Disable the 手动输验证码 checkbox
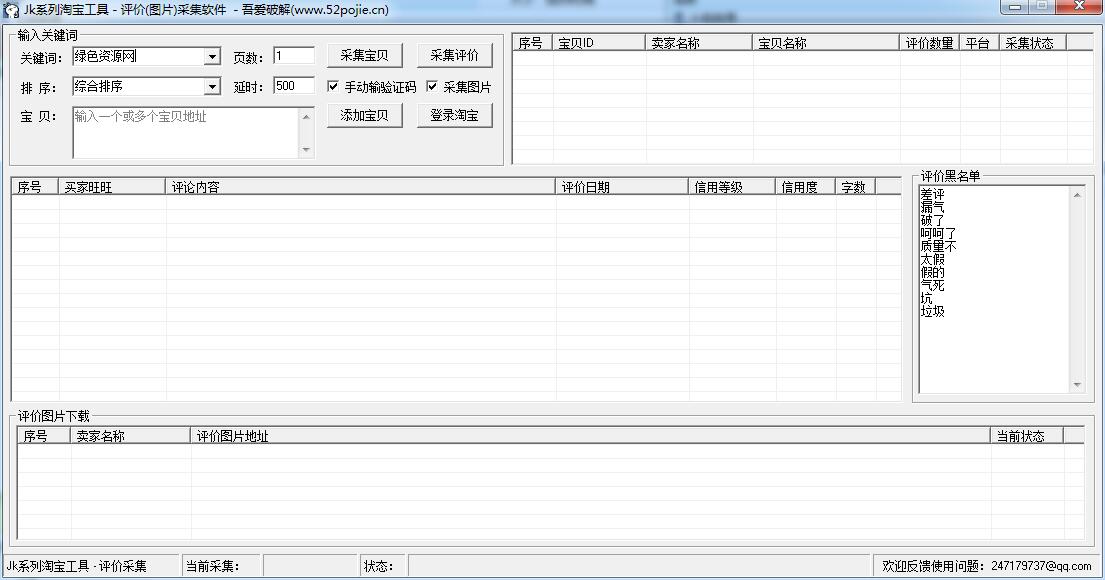Viewport: 1105px width, 580px height. click(x=334, y=86)
